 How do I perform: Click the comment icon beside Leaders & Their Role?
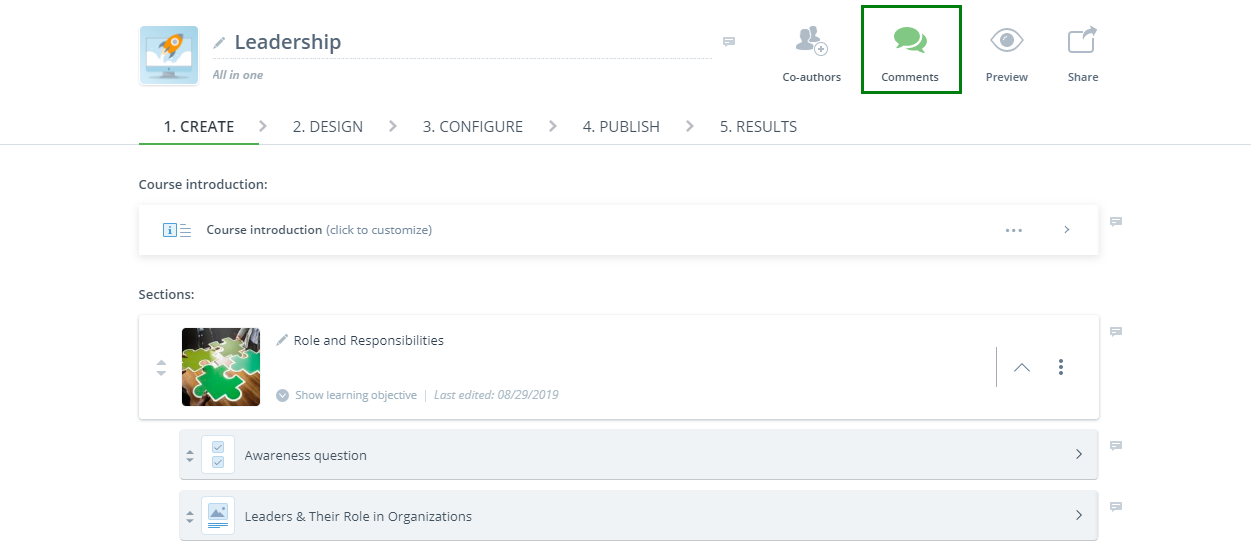click(x=1116, y=507)
